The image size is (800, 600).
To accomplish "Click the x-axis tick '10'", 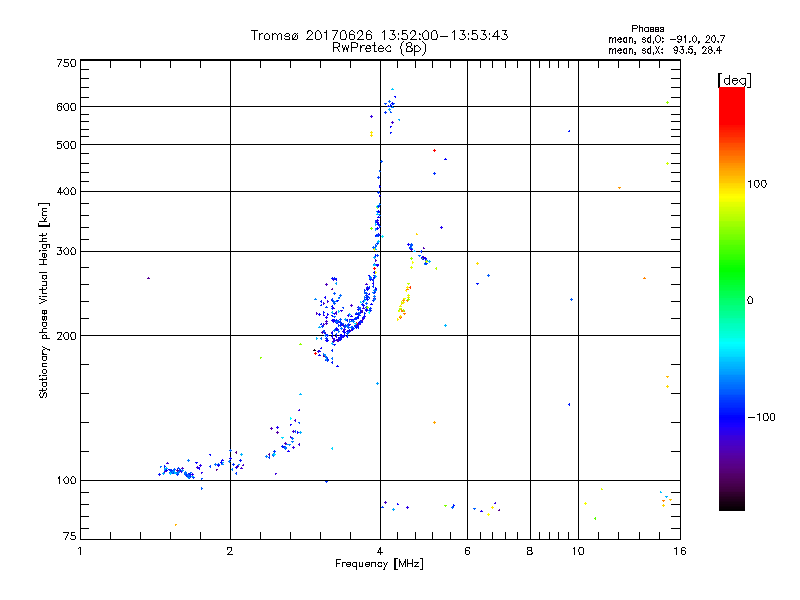I will pyautogui.click(x=578, y=551).
